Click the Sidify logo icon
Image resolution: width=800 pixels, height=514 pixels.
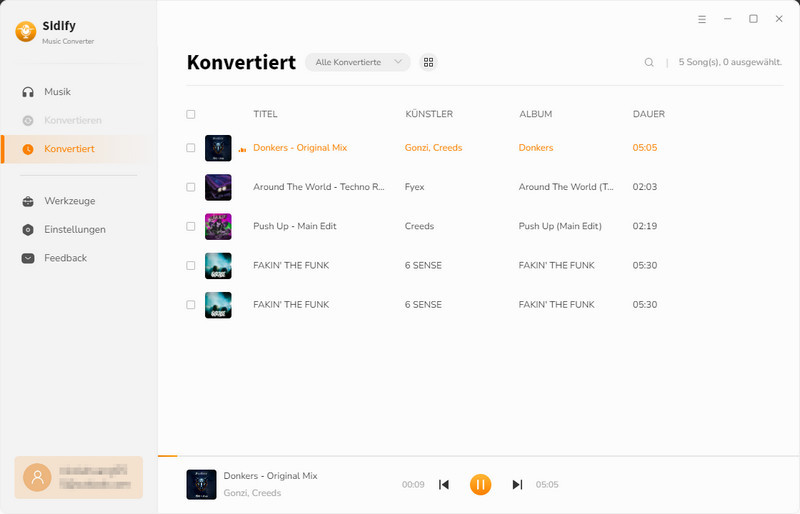click(x=26, y=32)
